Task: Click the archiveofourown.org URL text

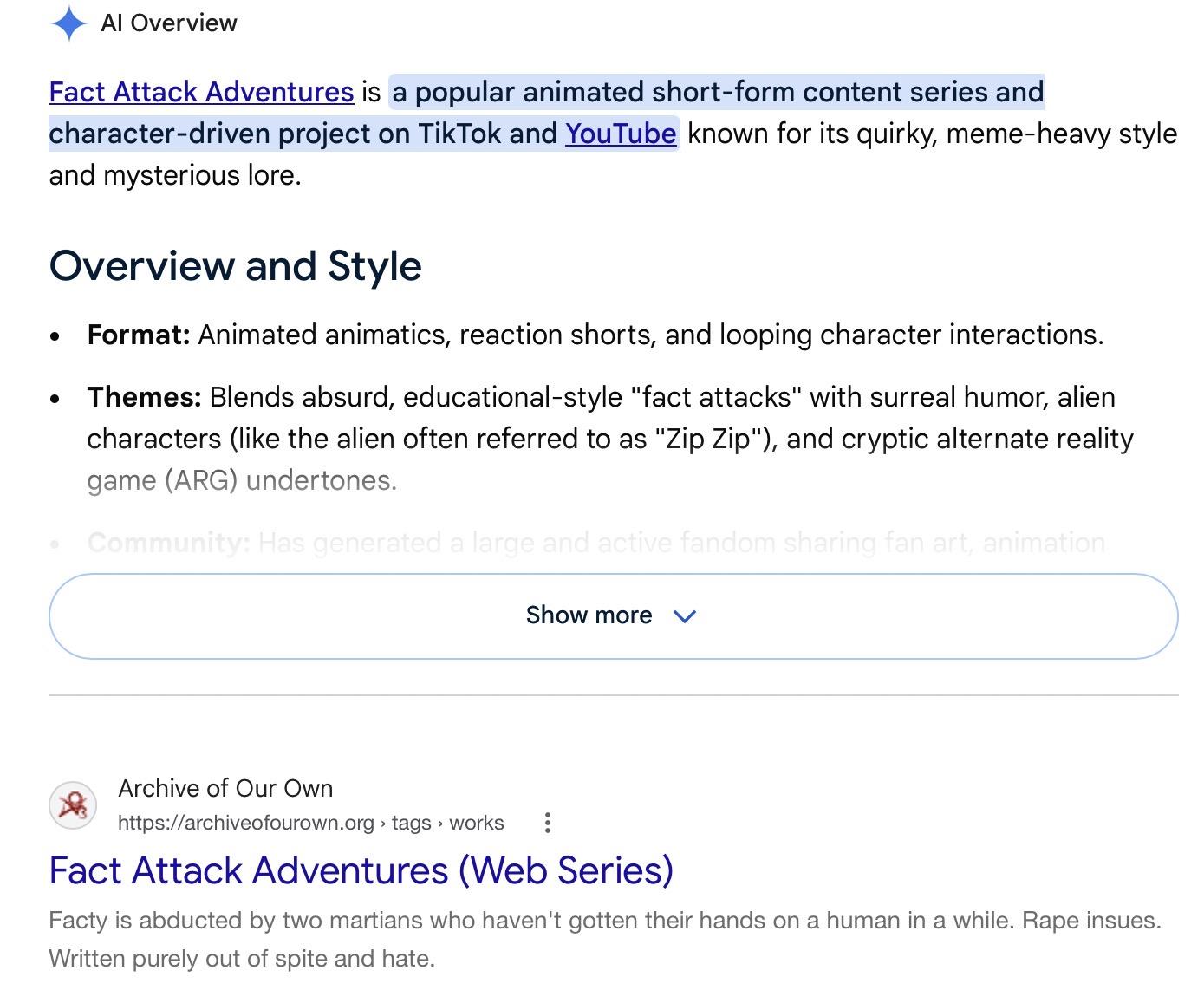Action: (246, 823)
